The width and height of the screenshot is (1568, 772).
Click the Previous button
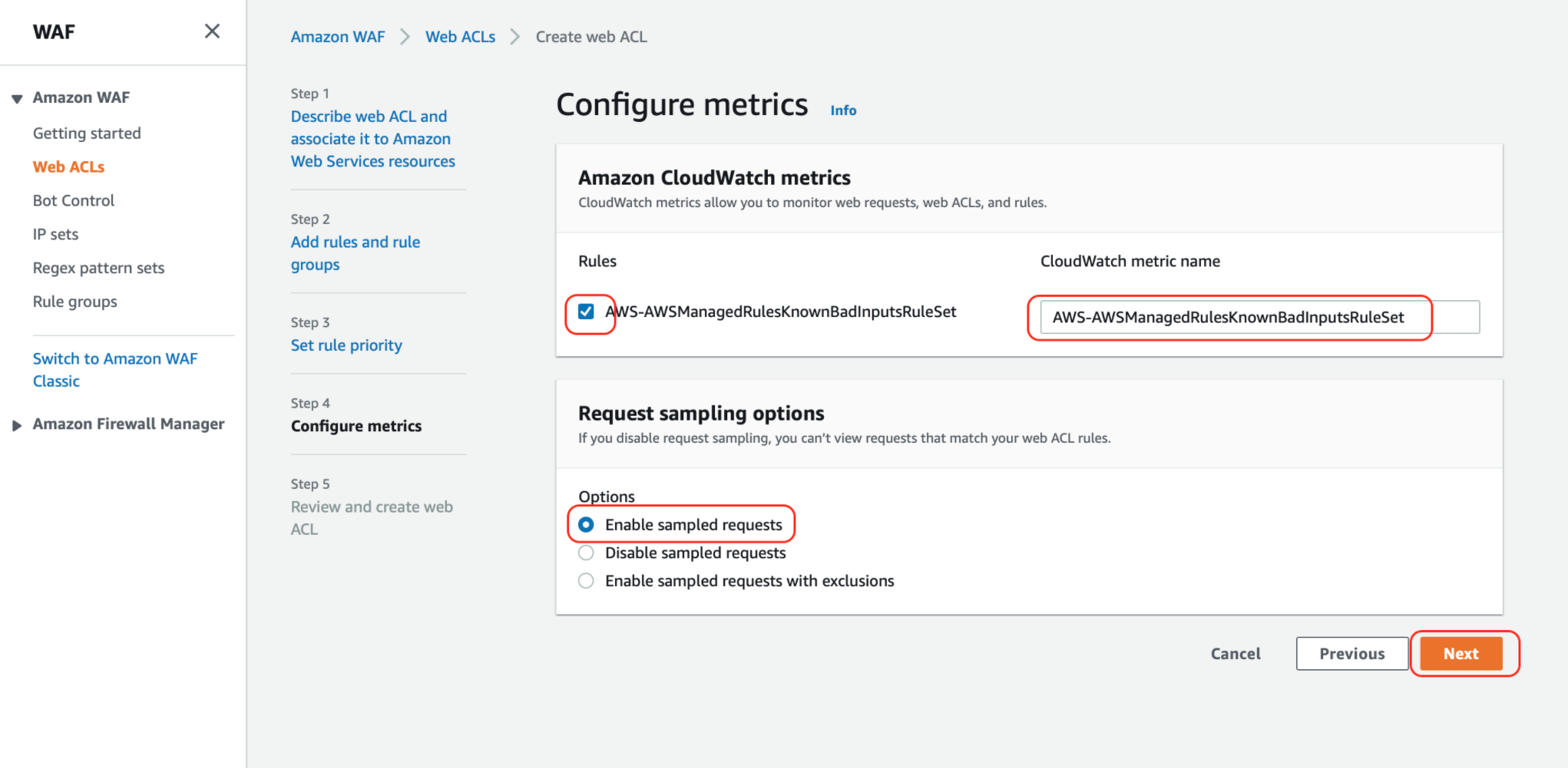pyautogui.click(x=1352, y=654)
